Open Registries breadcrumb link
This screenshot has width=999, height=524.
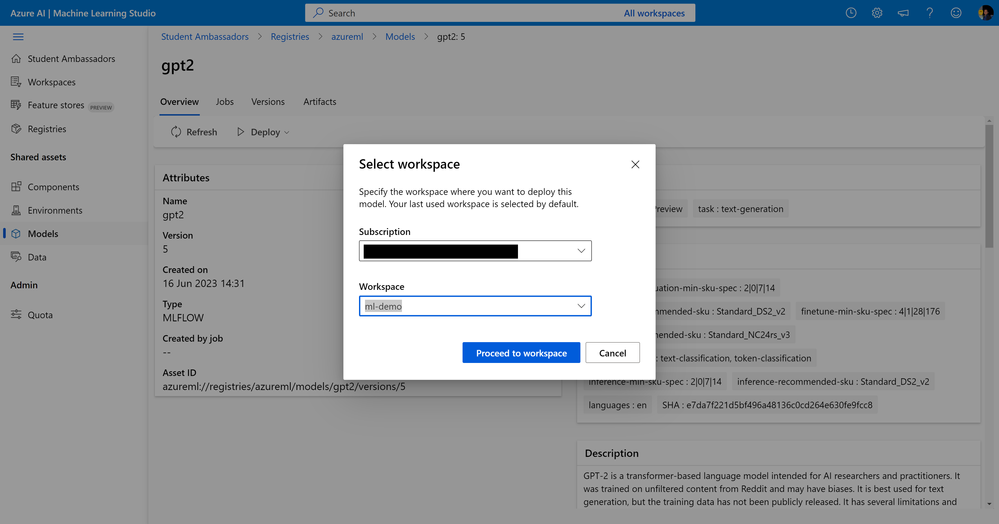290,37
